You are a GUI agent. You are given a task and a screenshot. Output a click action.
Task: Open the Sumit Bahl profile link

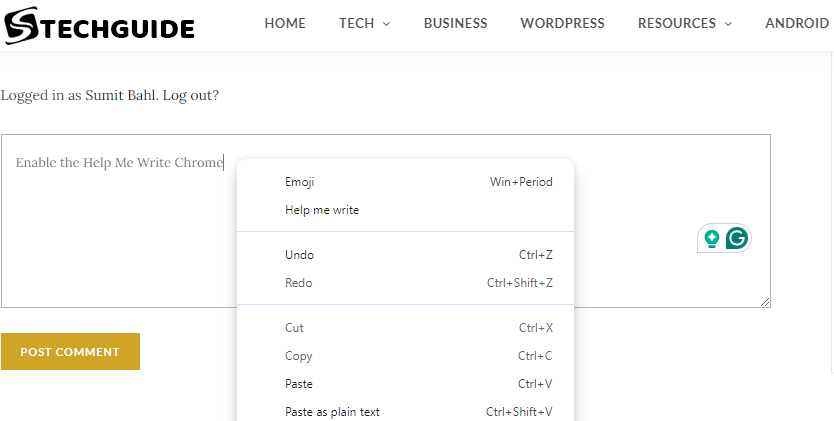click(121, 96)
